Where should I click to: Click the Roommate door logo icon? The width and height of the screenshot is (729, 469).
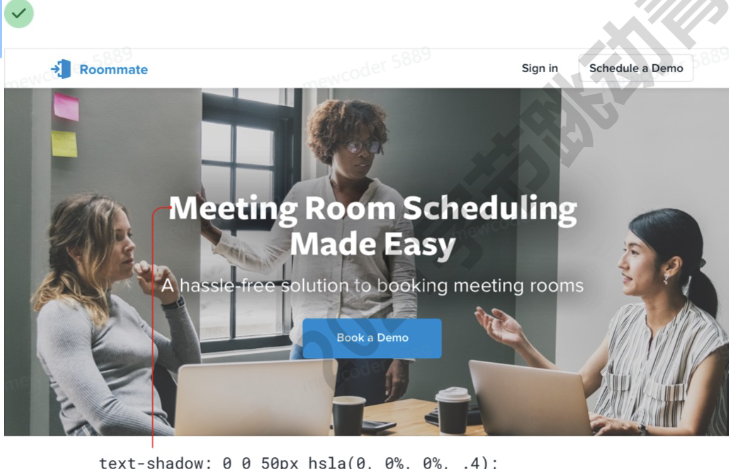coord(61,69)
